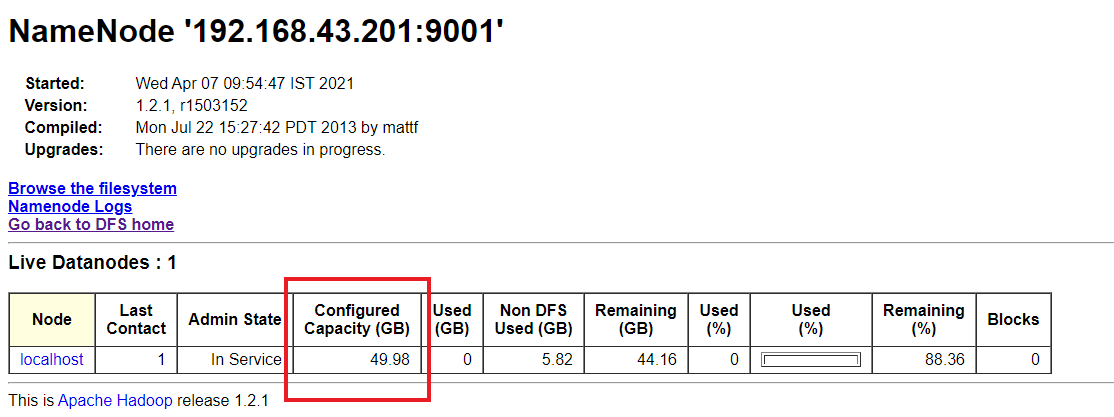Click the NameNode page heading
The image size is (1114, 417).
tap(255, 31)
